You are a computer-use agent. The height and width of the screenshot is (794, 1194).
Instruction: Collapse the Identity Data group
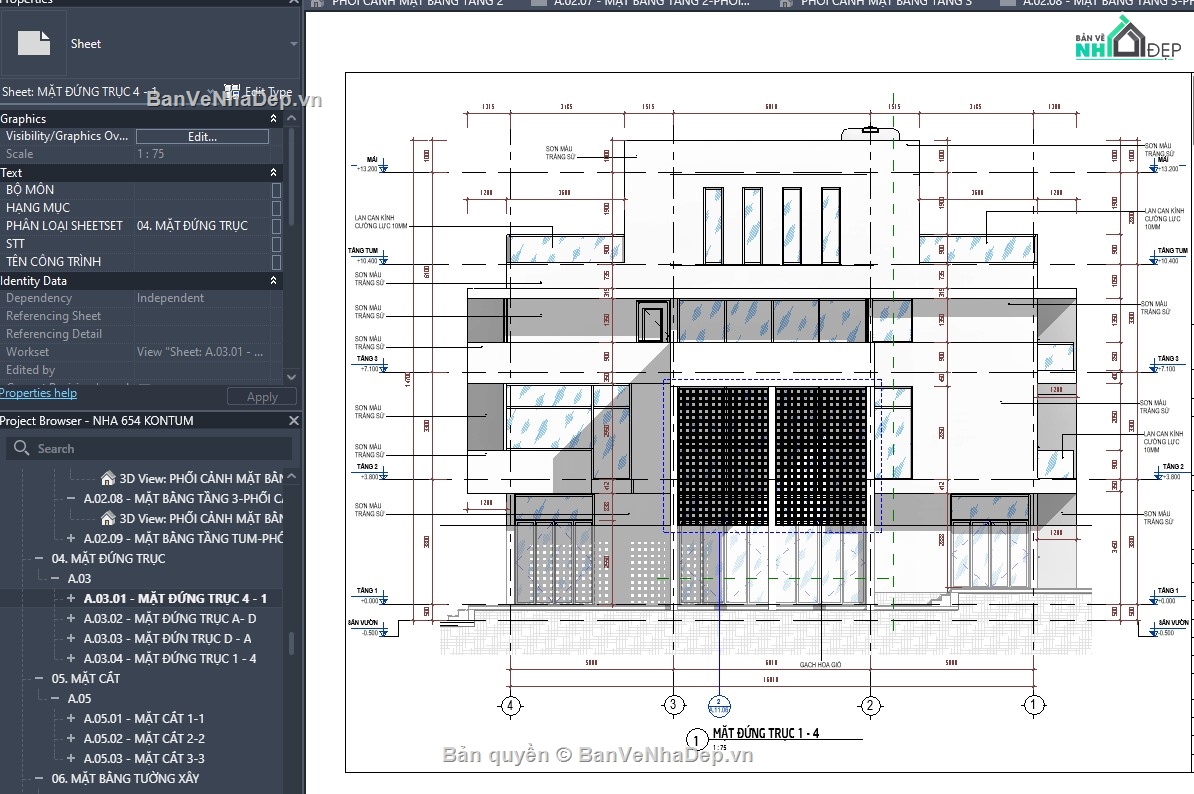(x=273, y=281)
